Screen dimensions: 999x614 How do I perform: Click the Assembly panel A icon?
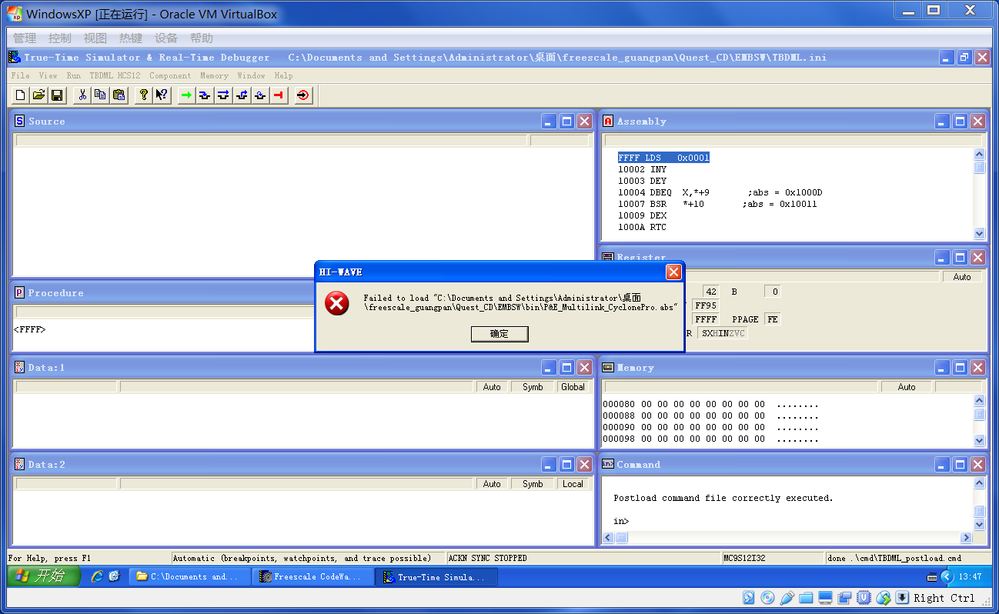point(608,121)
